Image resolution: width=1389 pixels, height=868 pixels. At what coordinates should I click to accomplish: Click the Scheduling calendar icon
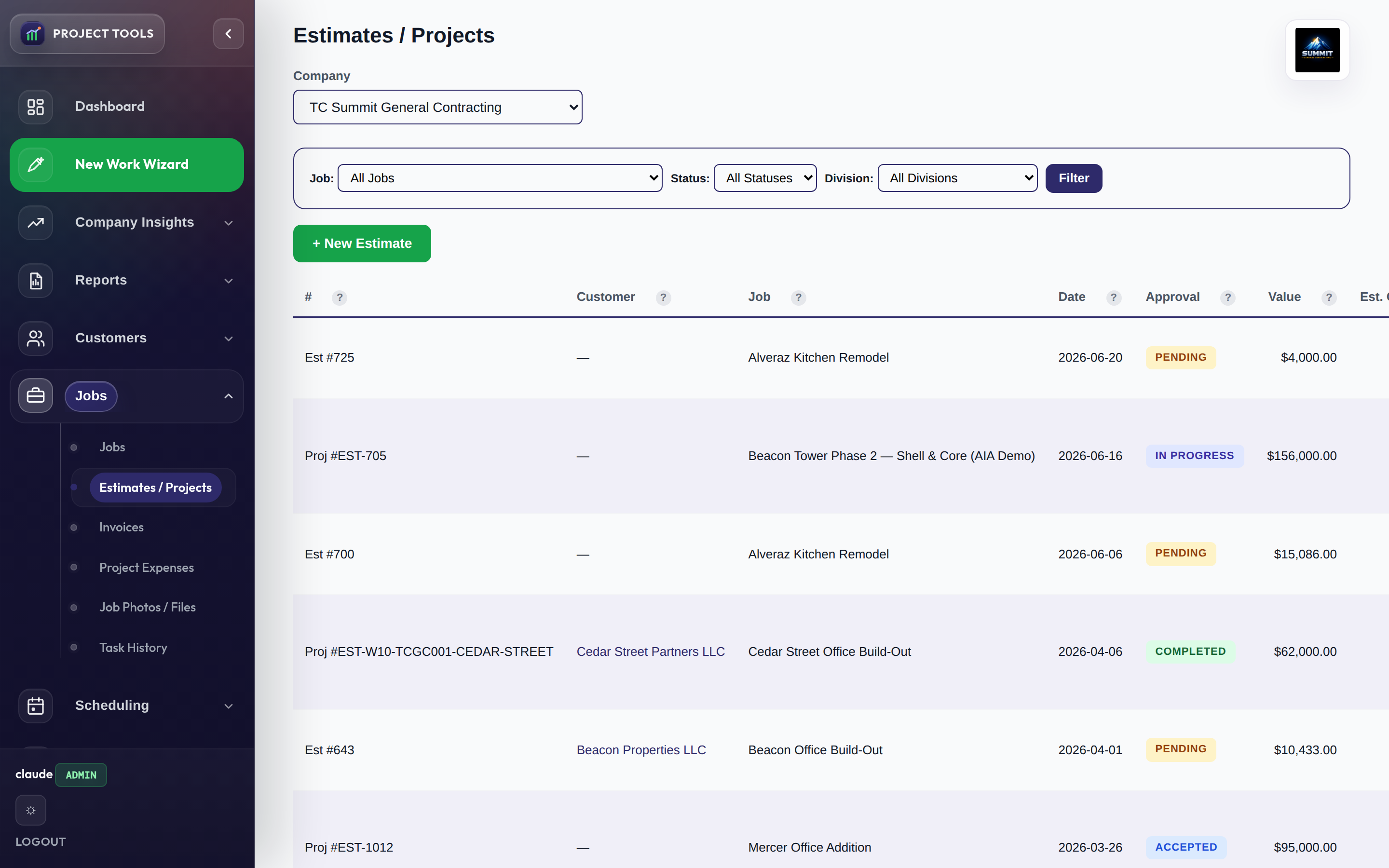coord(36,705)
